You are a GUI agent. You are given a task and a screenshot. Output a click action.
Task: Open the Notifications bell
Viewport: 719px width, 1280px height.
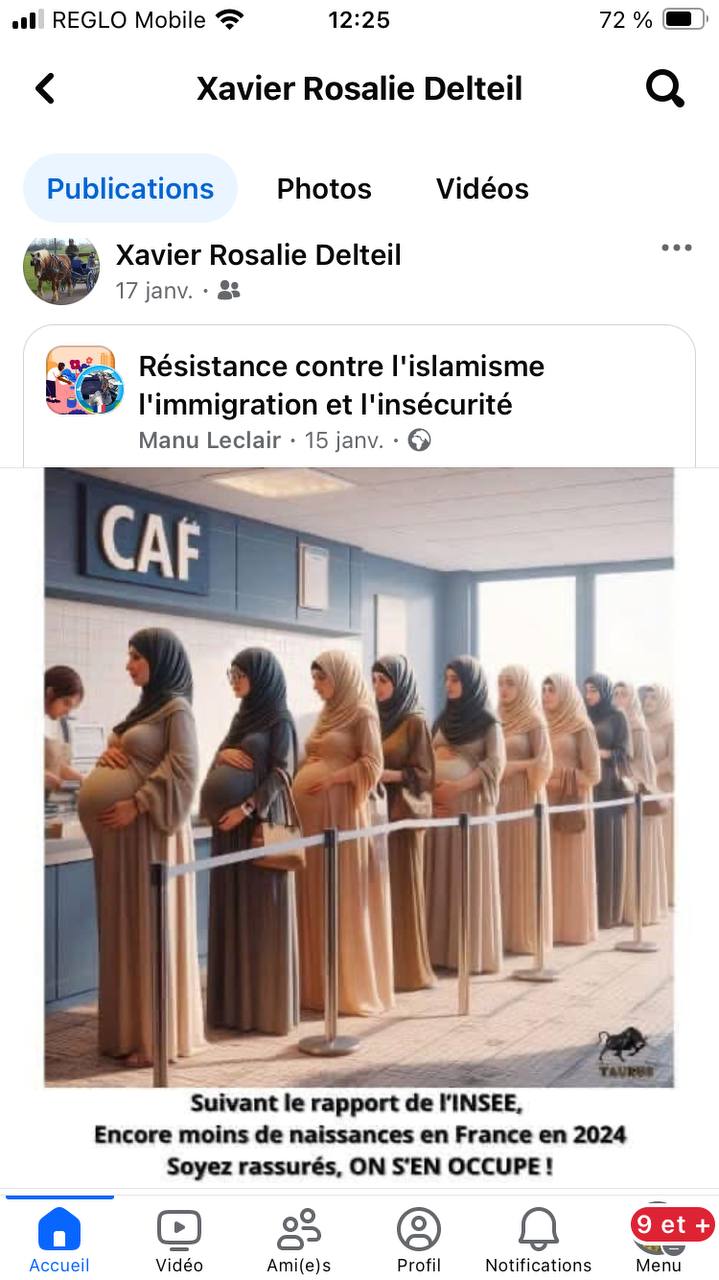(538, 1240)
